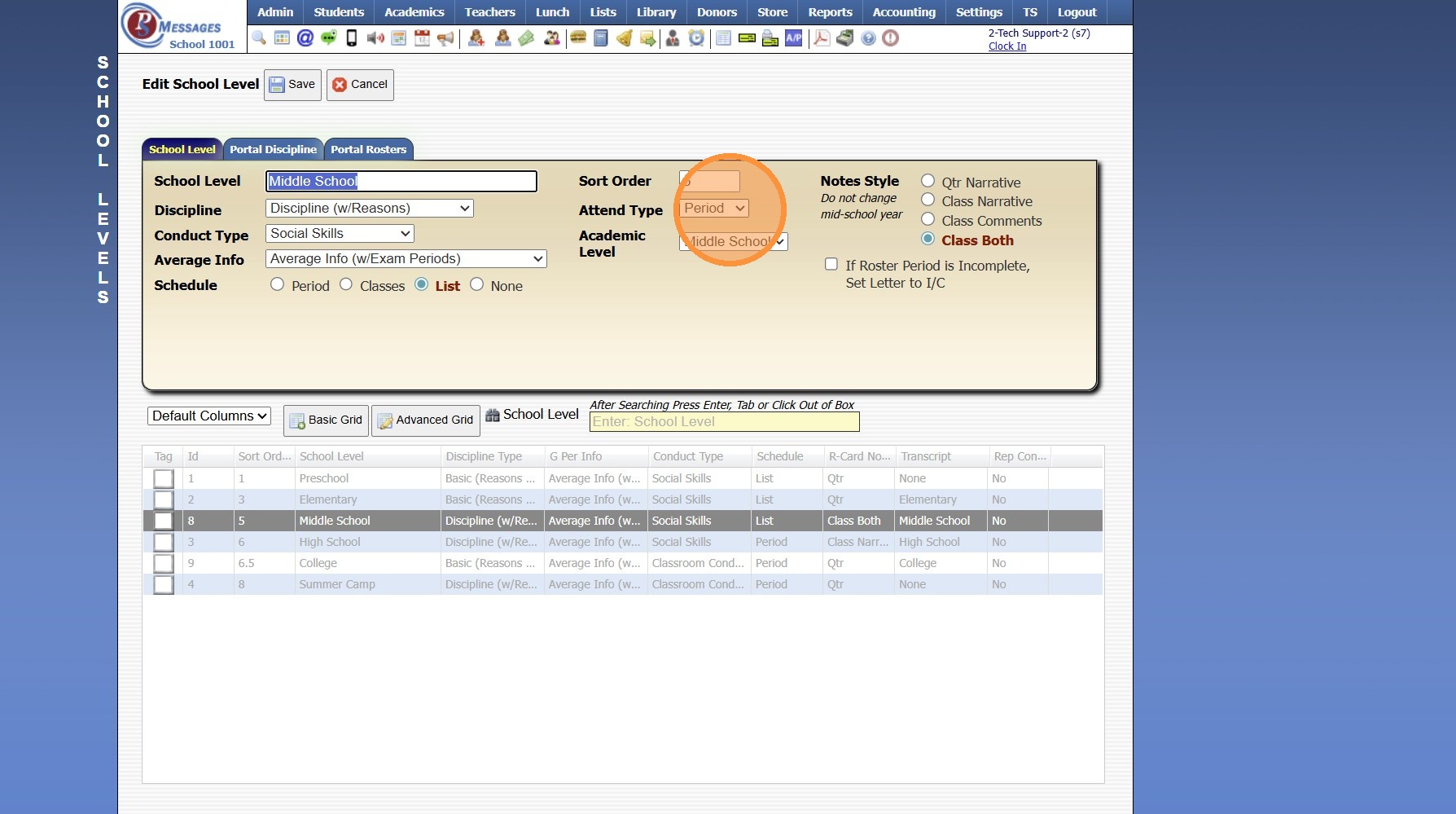Open the Academic Level dropdown

click(734, 242)
